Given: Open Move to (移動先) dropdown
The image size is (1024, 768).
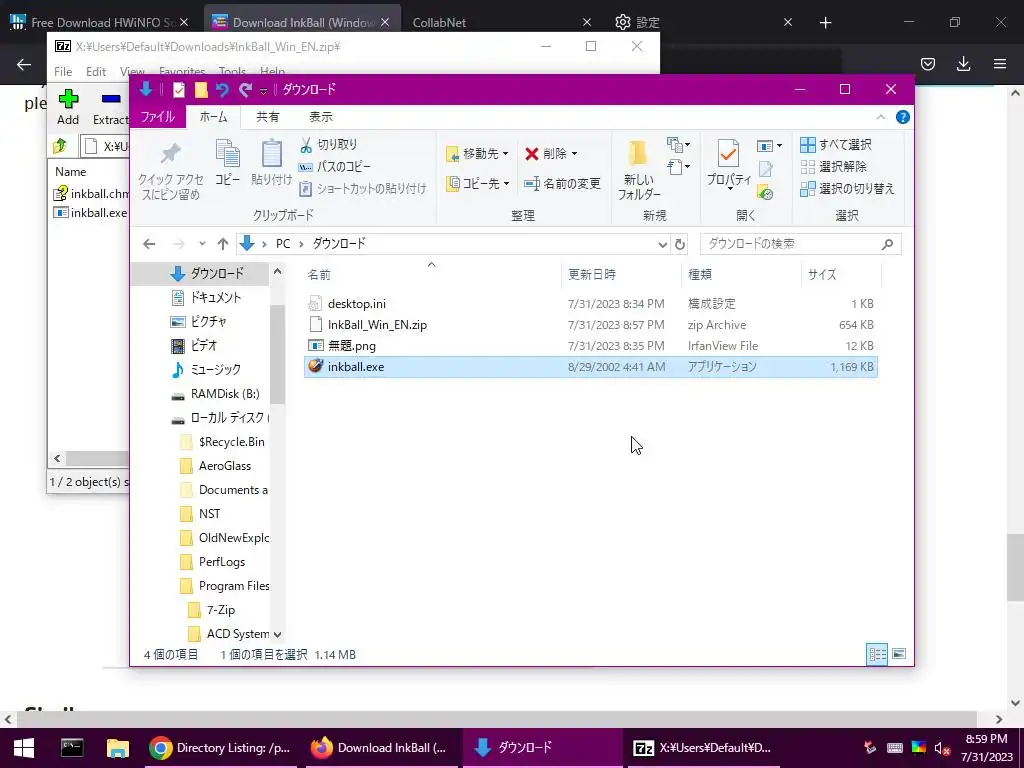Looking at the screenshot, I should (477, 153).
